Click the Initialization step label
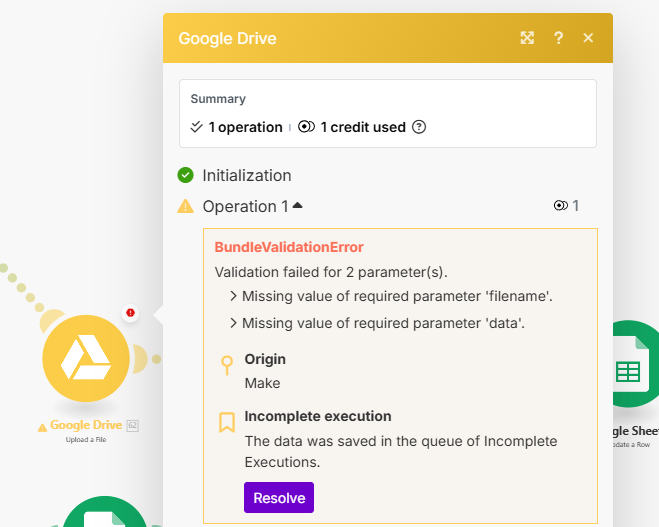This screenshot has height=527, width=659. (247, 176)
